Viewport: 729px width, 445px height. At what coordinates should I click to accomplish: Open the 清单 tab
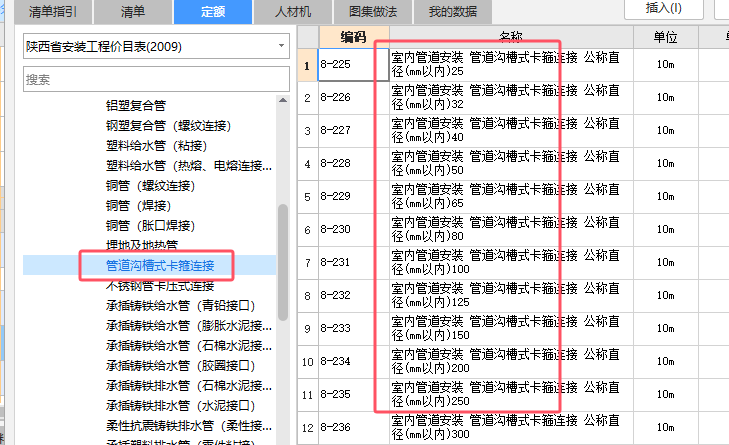[133, 12]
